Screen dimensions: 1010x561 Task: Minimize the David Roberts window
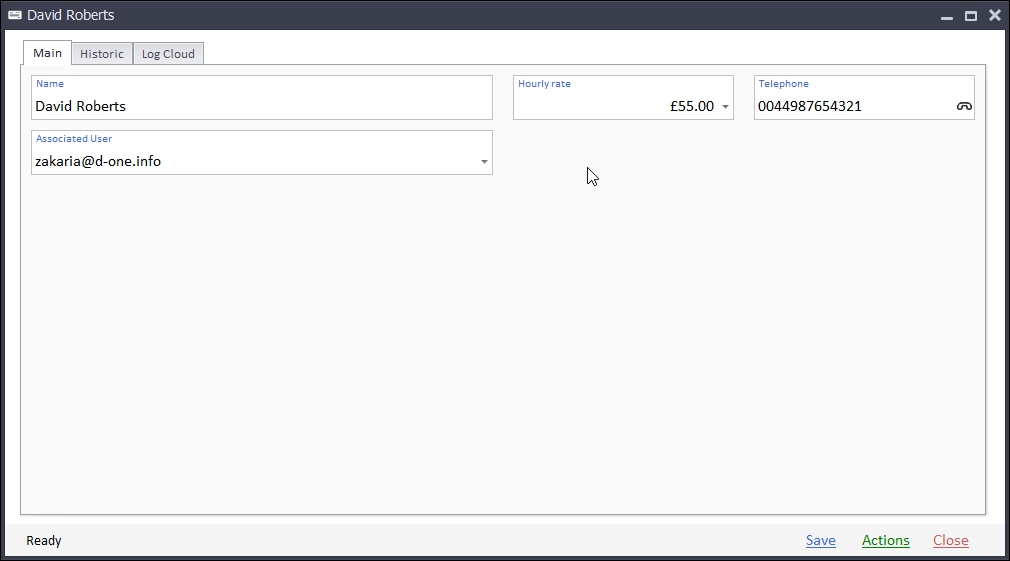pyautogui.click(x=946, y=16)
